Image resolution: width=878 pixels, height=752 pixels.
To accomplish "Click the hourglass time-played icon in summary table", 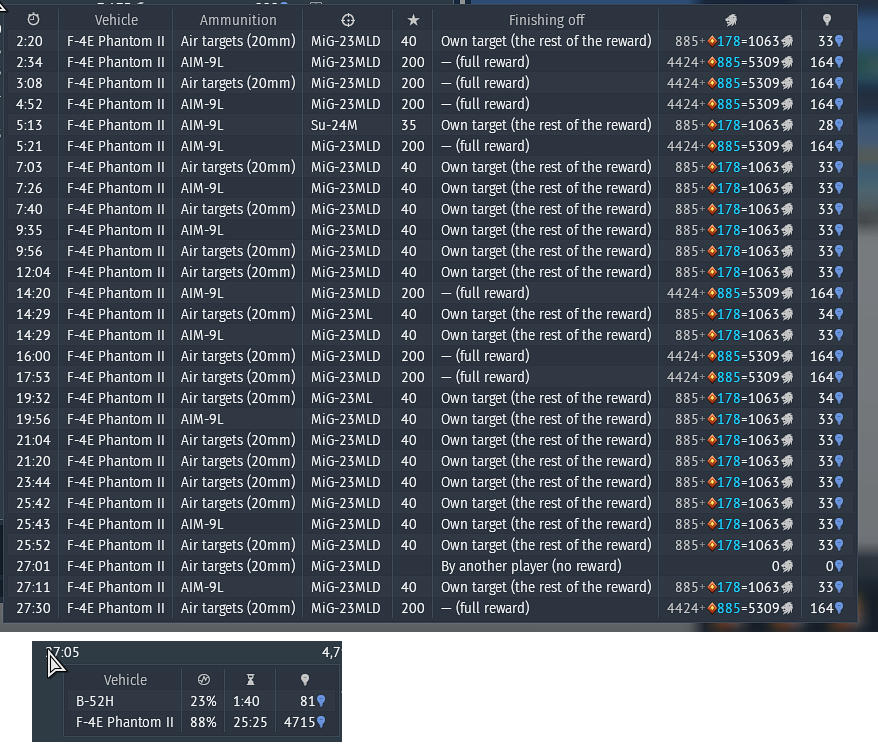I will [250, 679].
